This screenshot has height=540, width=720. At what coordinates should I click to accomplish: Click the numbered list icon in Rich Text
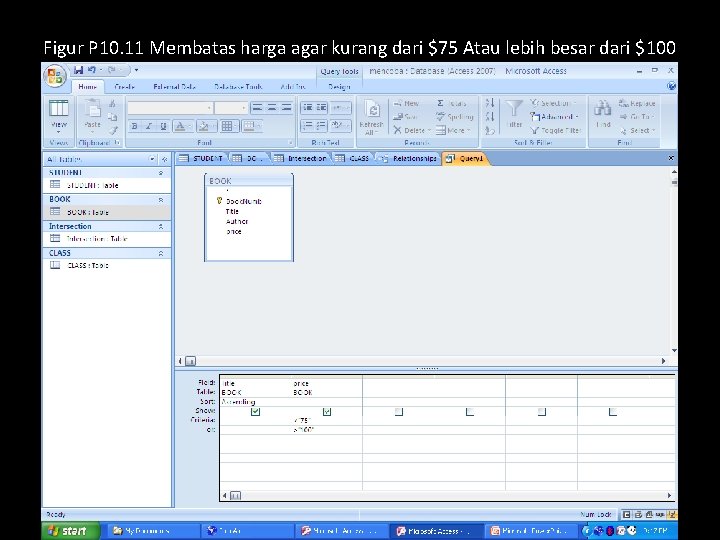307,125
